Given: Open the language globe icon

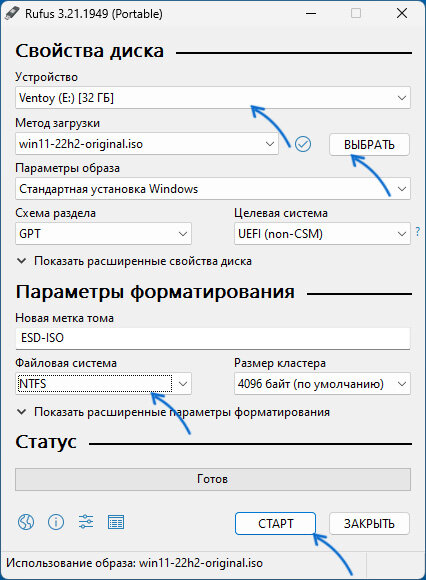Looking at the screenshot, I should (x=26, y=522).
